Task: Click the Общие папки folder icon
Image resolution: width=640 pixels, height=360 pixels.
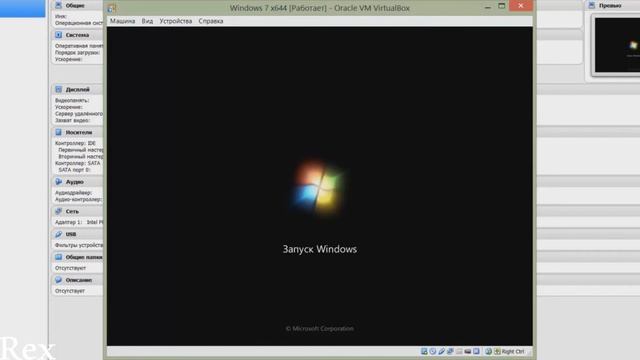Action: click(58, 257)
